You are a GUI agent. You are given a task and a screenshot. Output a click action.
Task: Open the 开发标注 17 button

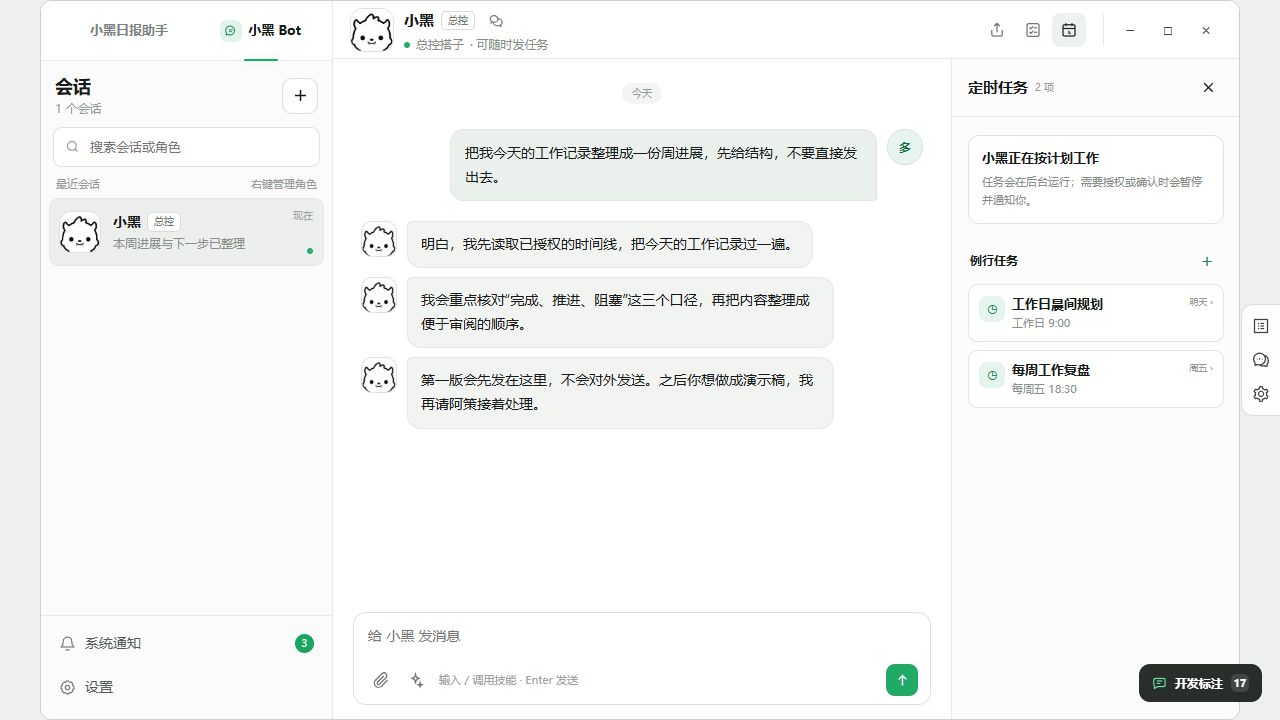tap(1200, 683)
